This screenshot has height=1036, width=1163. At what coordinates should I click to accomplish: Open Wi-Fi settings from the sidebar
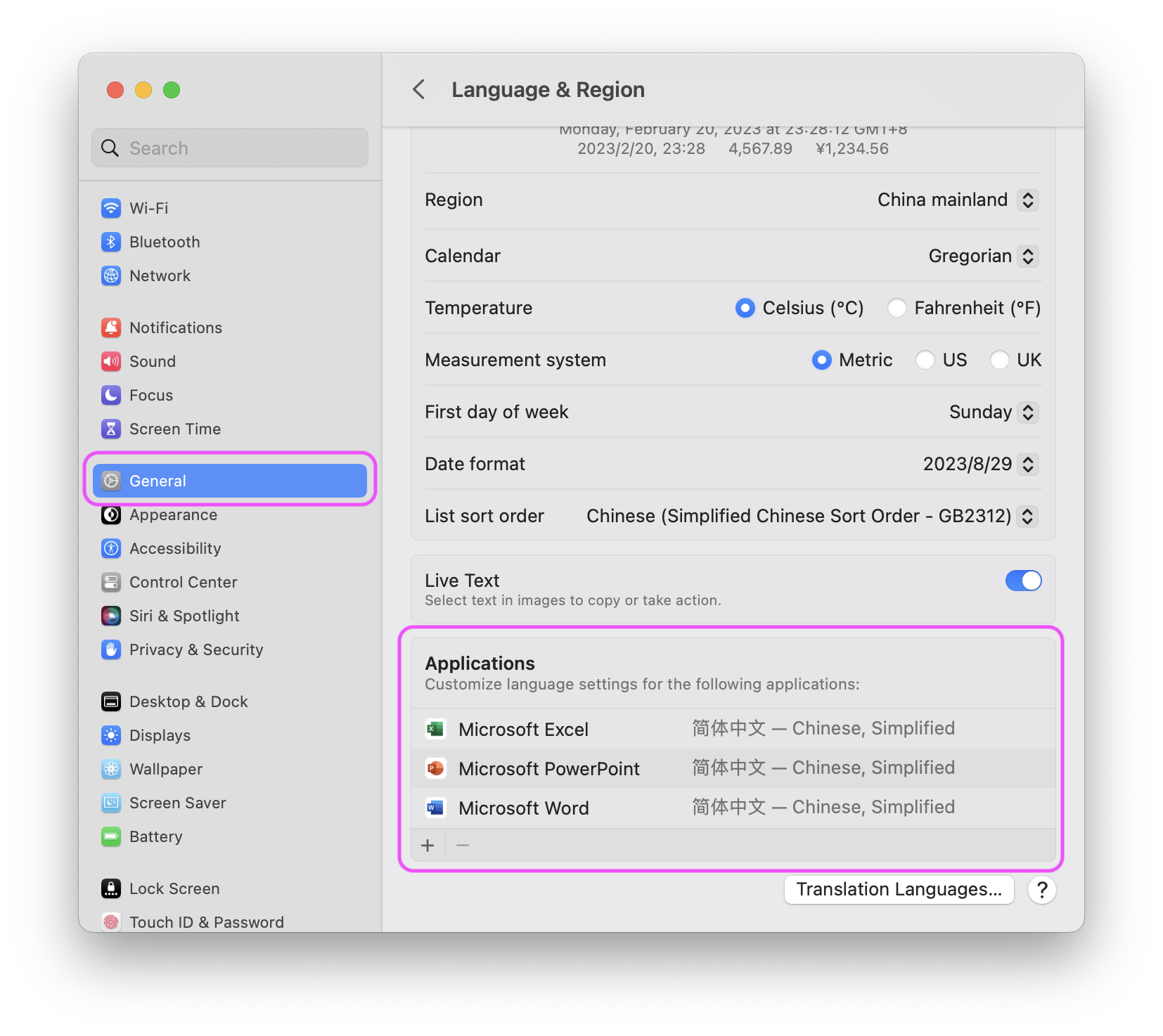pos(148,208)
